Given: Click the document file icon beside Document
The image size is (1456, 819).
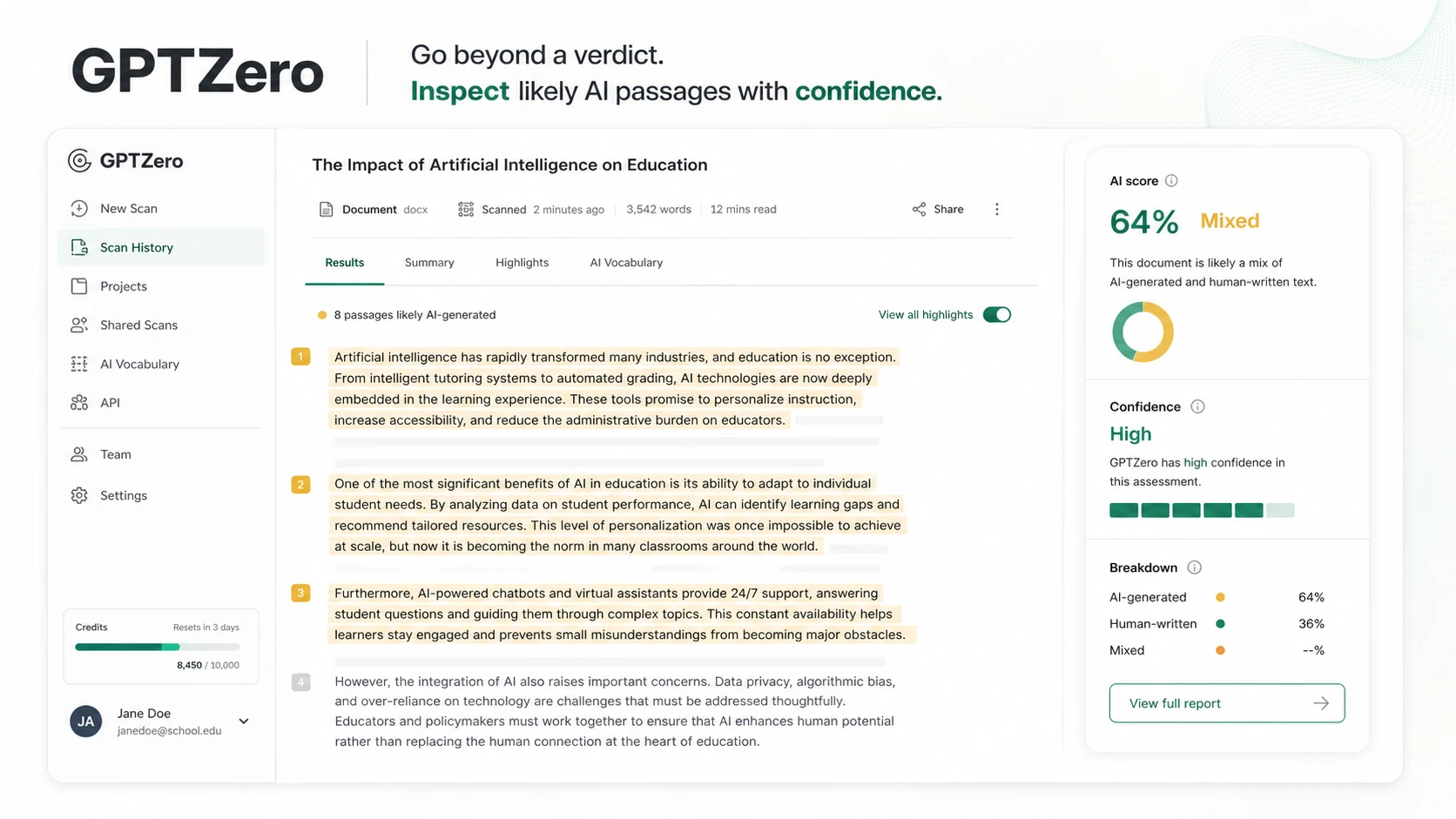Looking at the screenshot, I should (x=326, y=209).
